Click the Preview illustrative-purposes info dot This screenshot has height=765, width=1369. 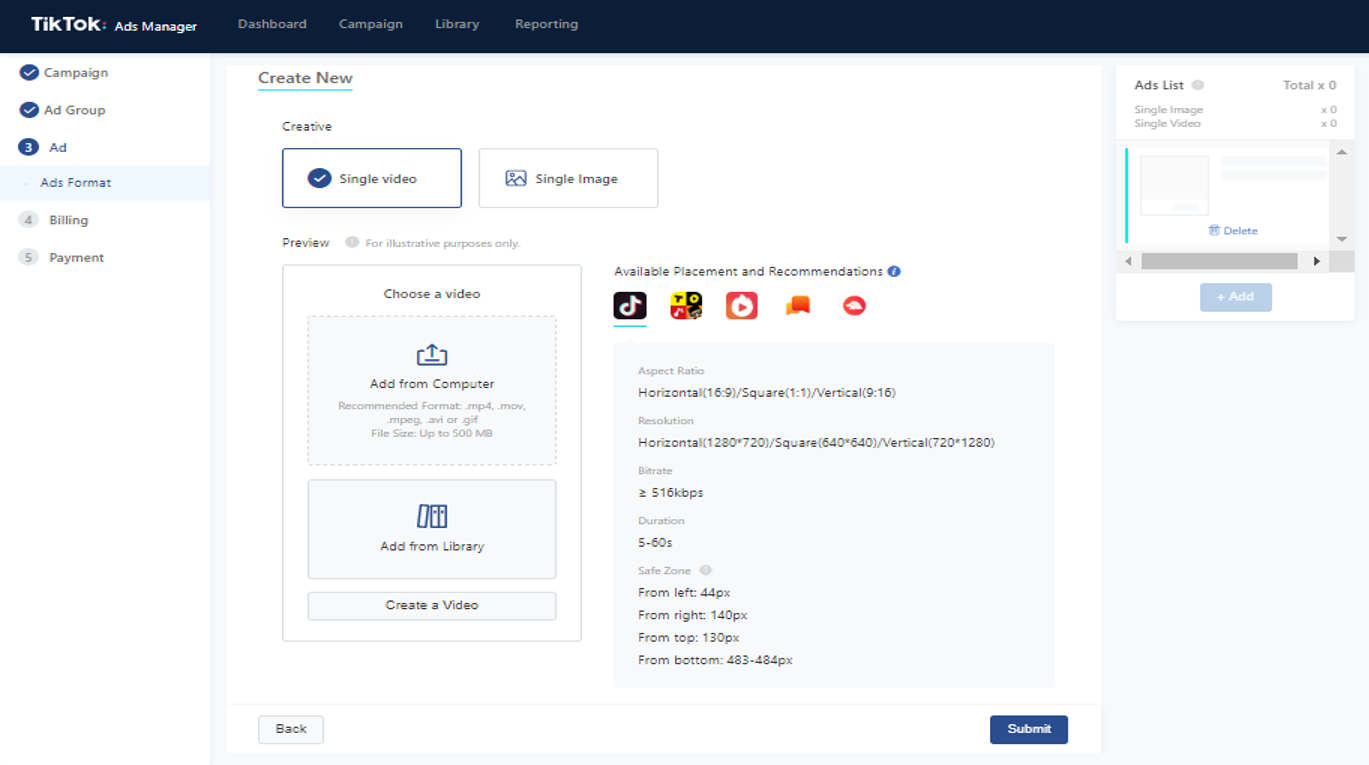[x=352, y=242]
